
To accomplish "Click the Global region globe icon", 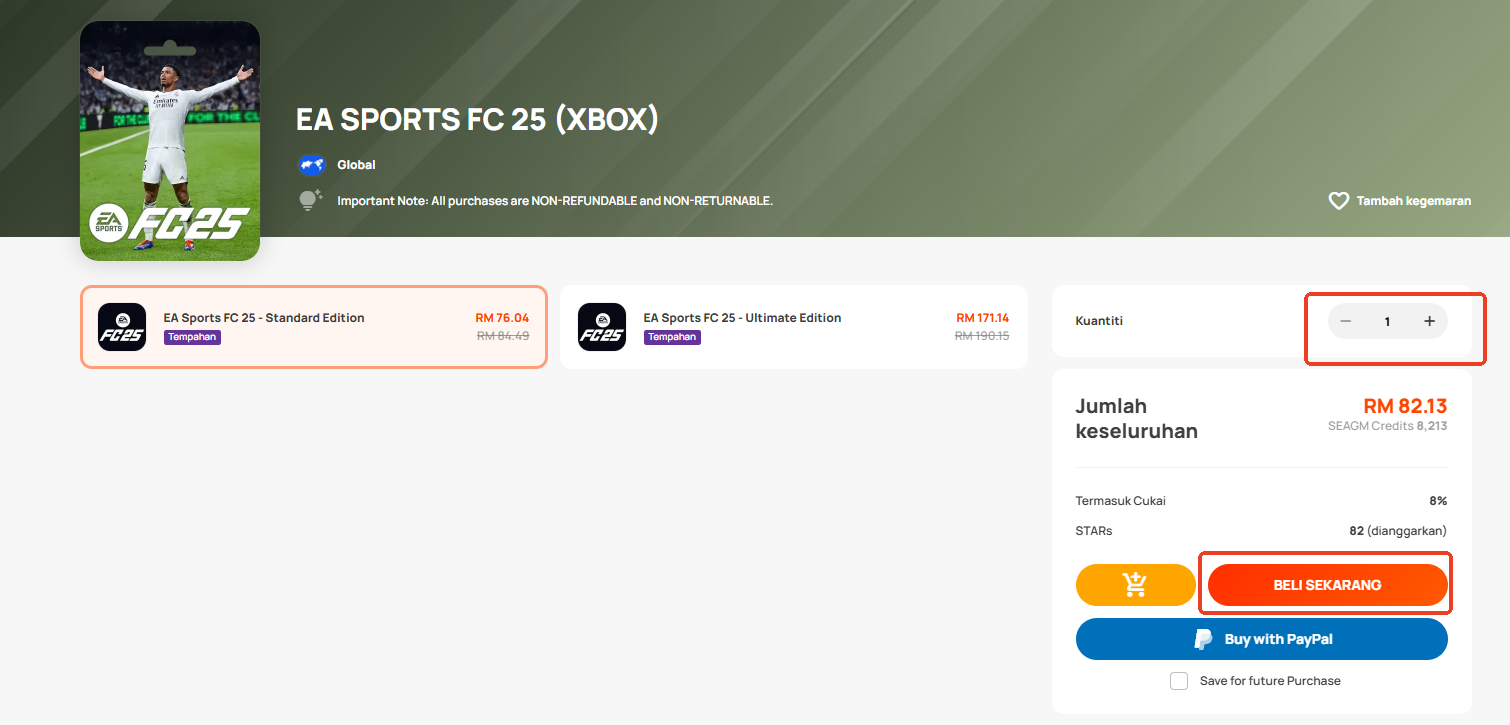I will click(x=312, y=165).
